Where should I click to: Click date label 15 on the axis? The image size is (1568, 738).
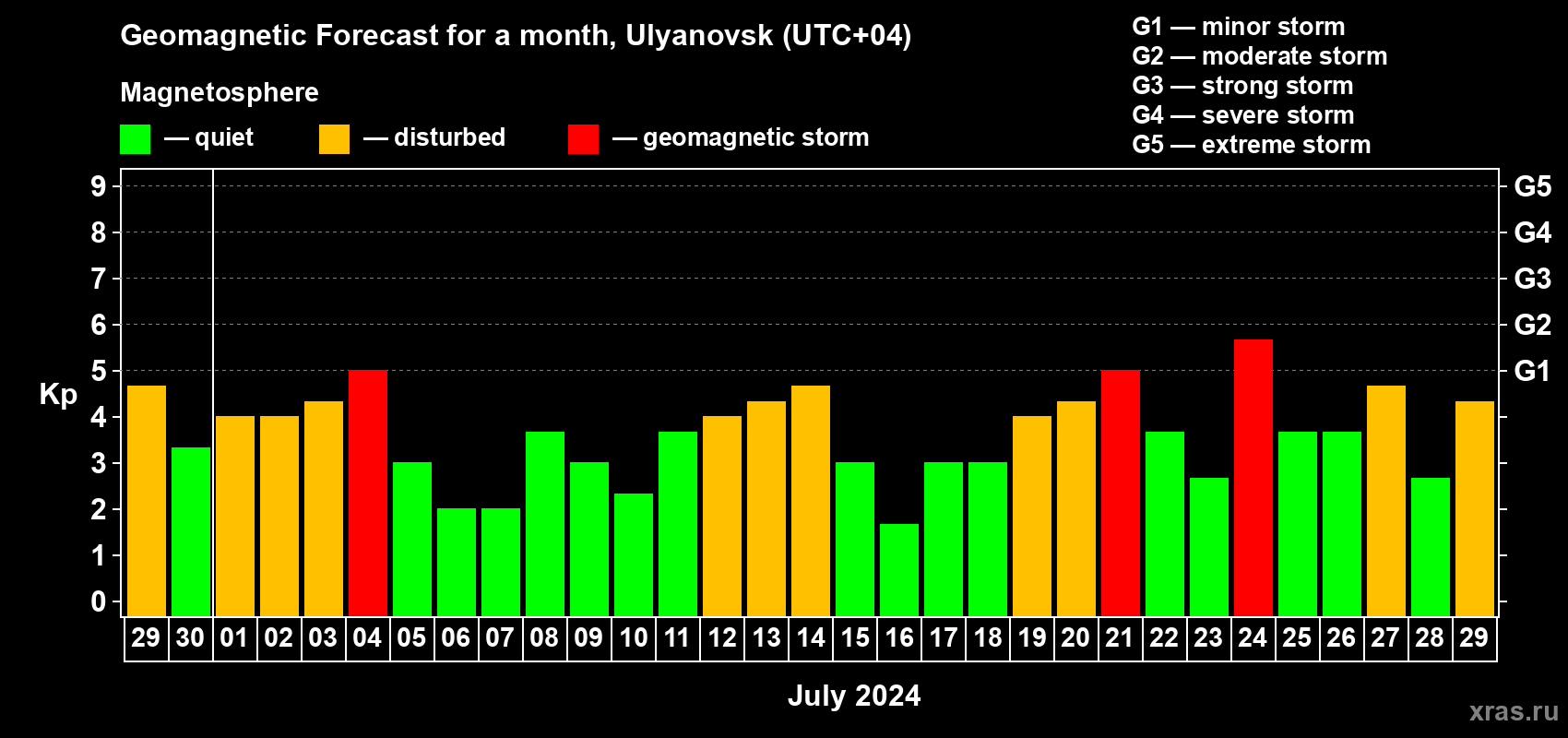pos(854,638)
